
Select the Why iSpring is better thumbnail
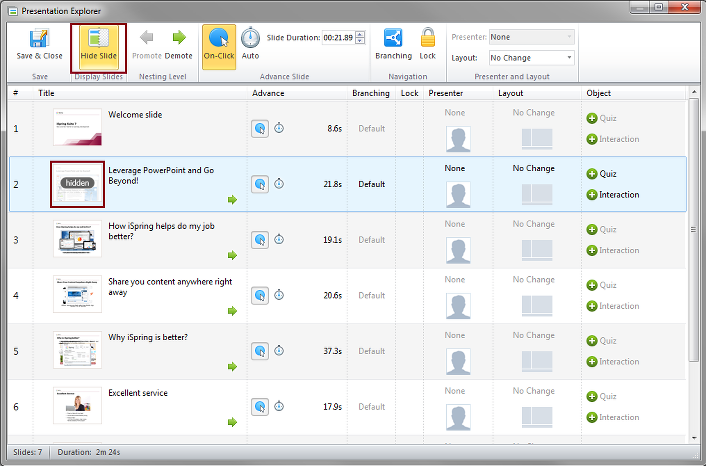(x=77, y=350)
